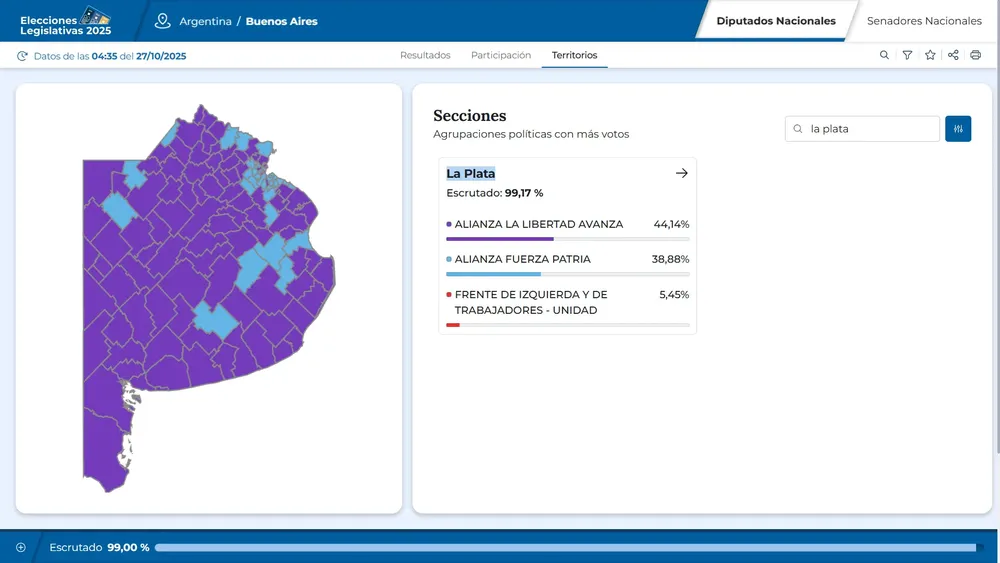The image size is (1000, 563).
Task: Click the Elecciones Legislativas 2025 logo
Action: [66, 20]
